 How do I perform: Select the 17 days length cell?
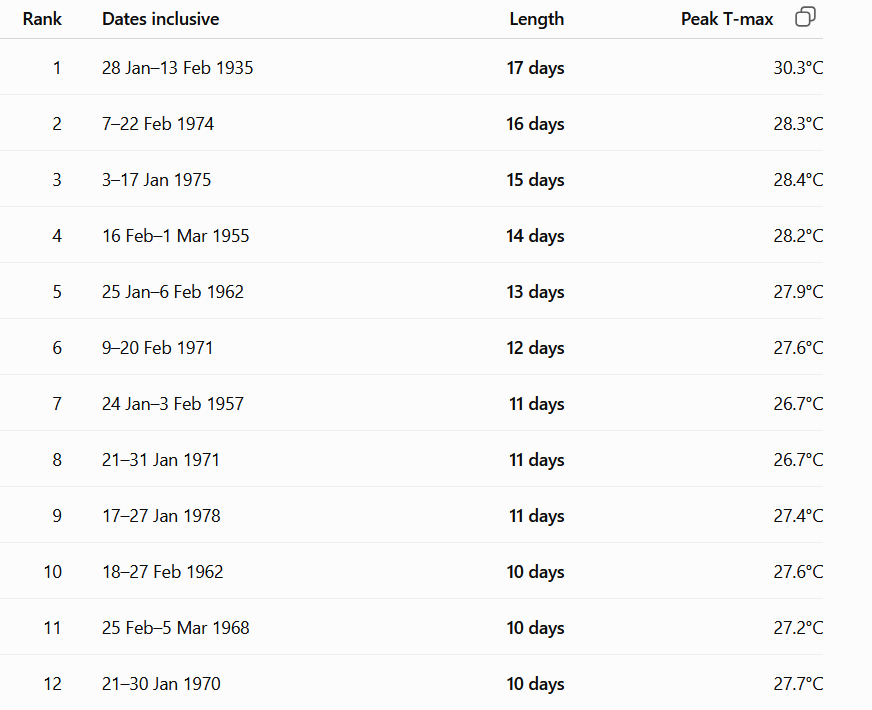point(536,68)
